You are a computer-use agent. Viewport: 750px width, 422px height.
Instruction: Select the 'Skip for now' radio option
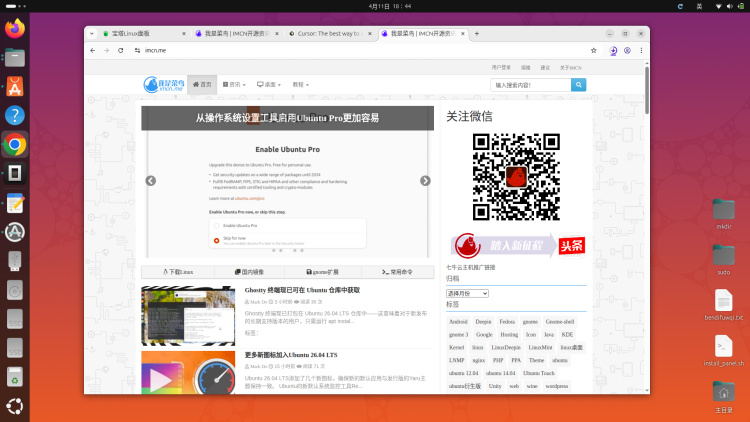pyautogui.click(x=215, y=241)
